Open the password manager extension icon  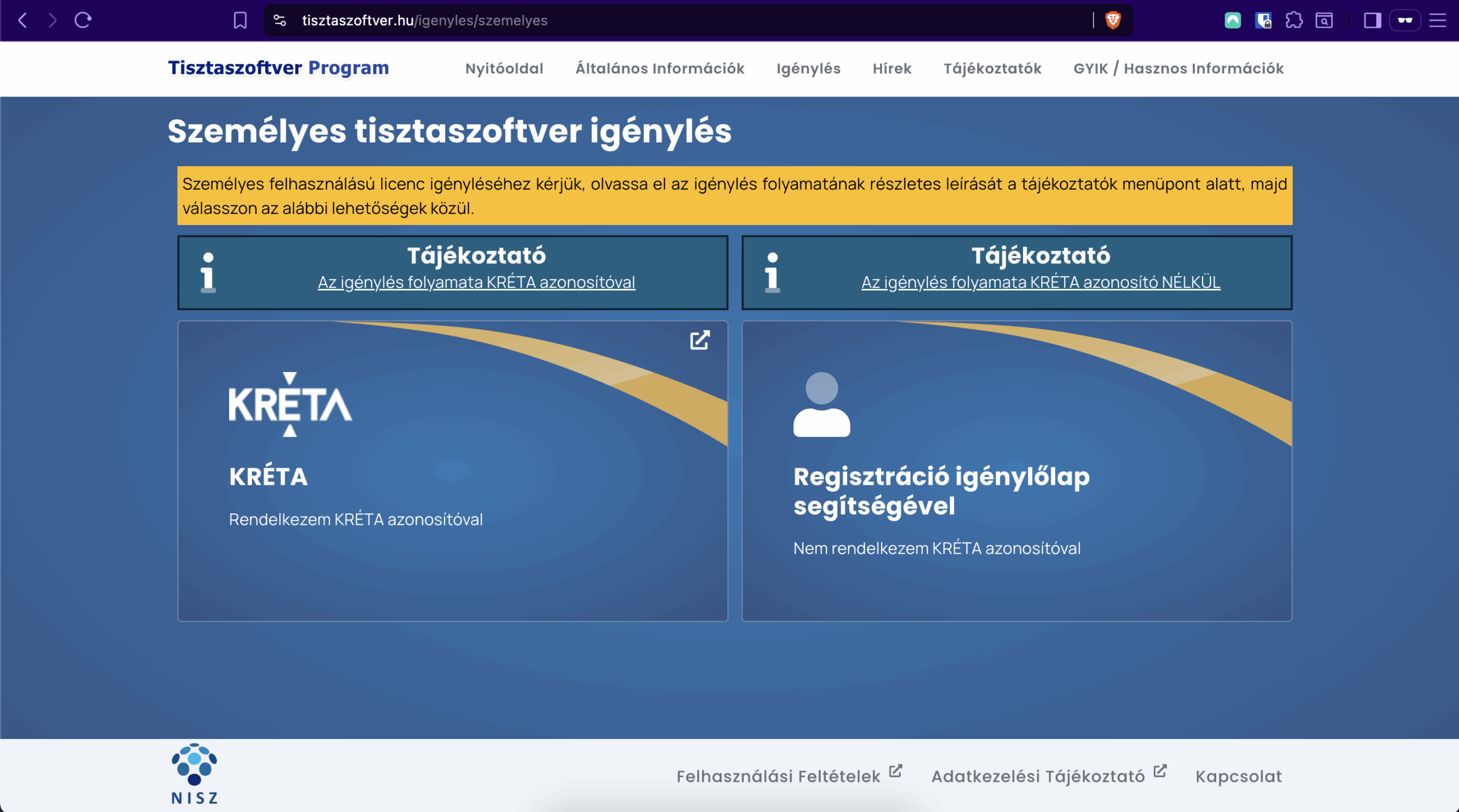(x=1264, y=20)
